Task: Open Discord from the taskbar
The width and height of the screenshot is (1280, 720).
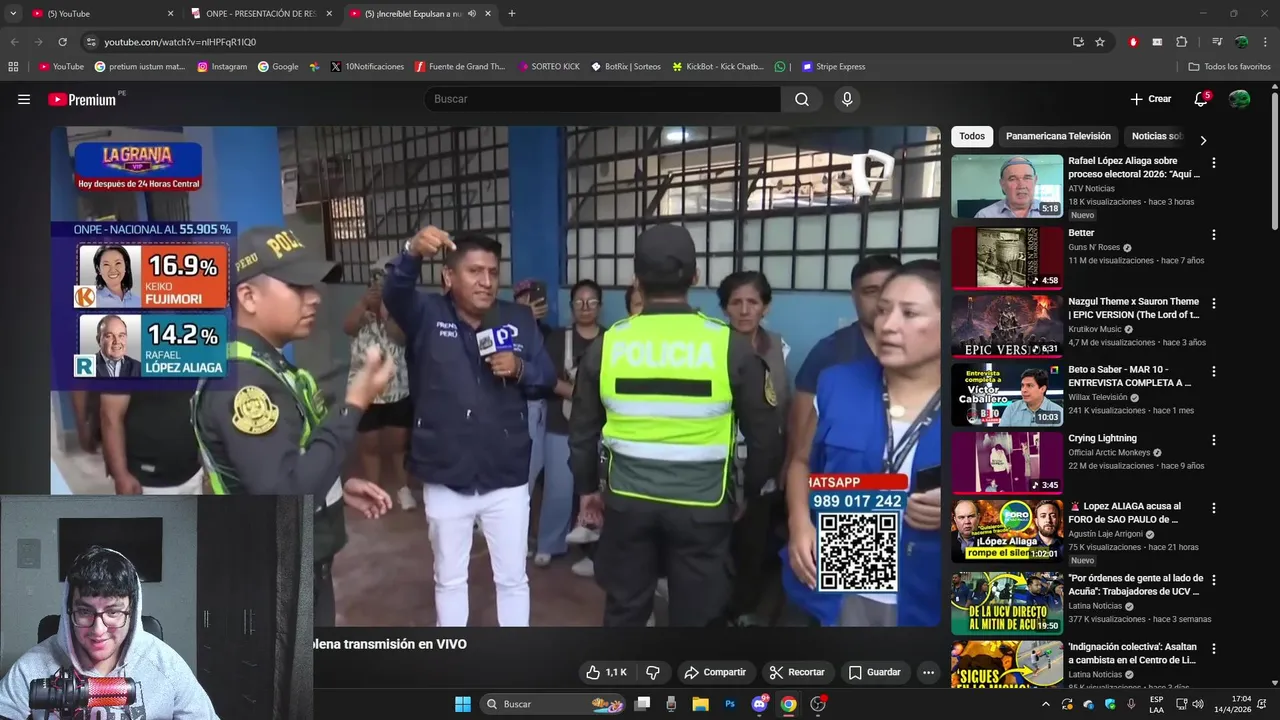Action: coord(759,704)
